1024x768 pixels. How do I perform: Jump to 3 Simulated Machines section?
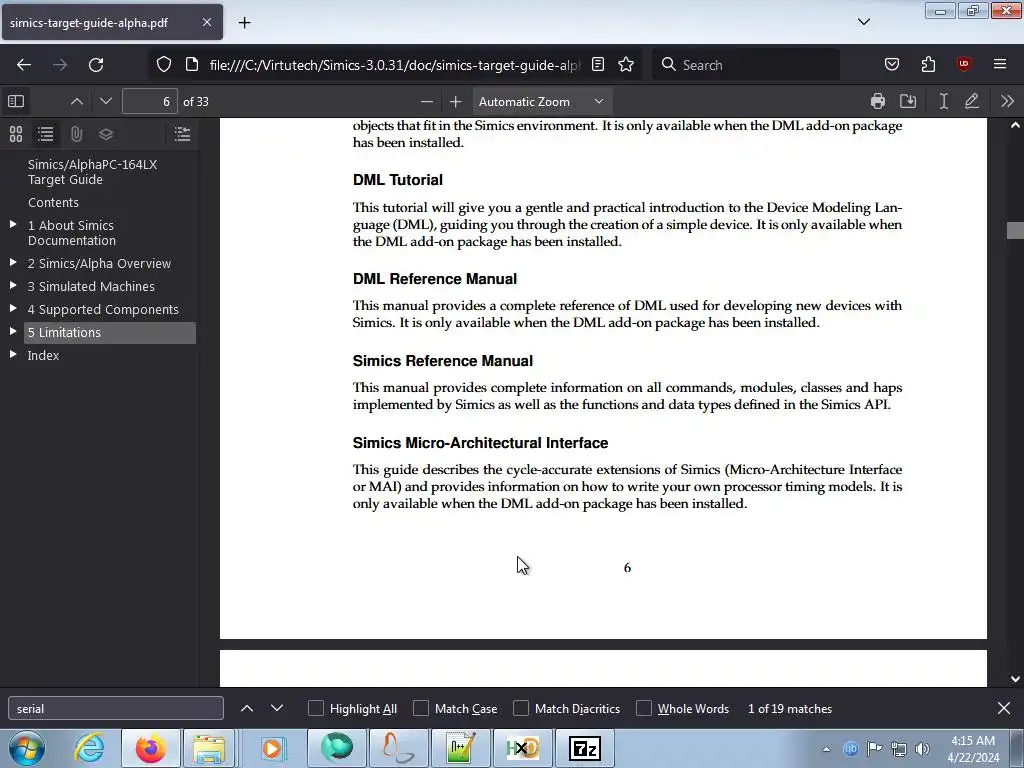pyautogui.click(x=91, y=287)
